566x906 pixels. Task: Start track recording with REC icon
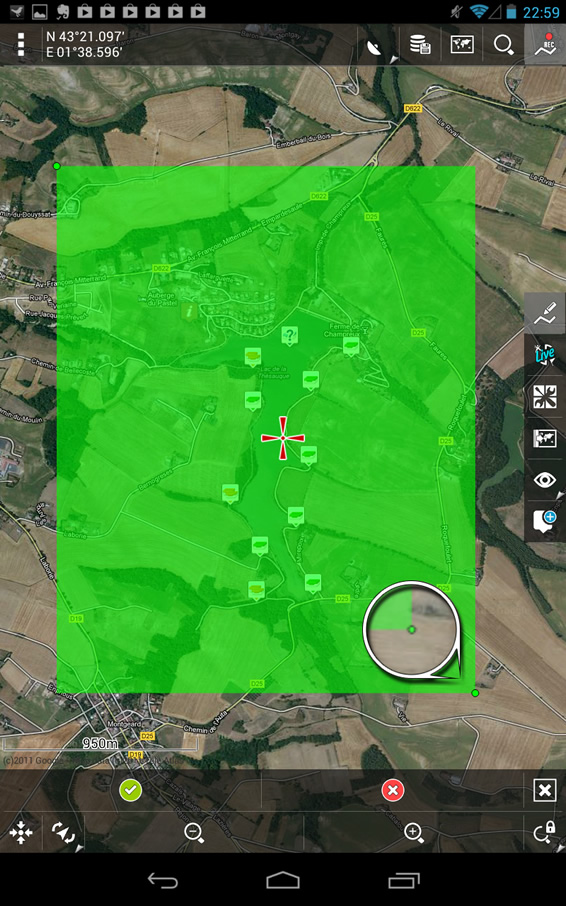(x=545, y=44)
